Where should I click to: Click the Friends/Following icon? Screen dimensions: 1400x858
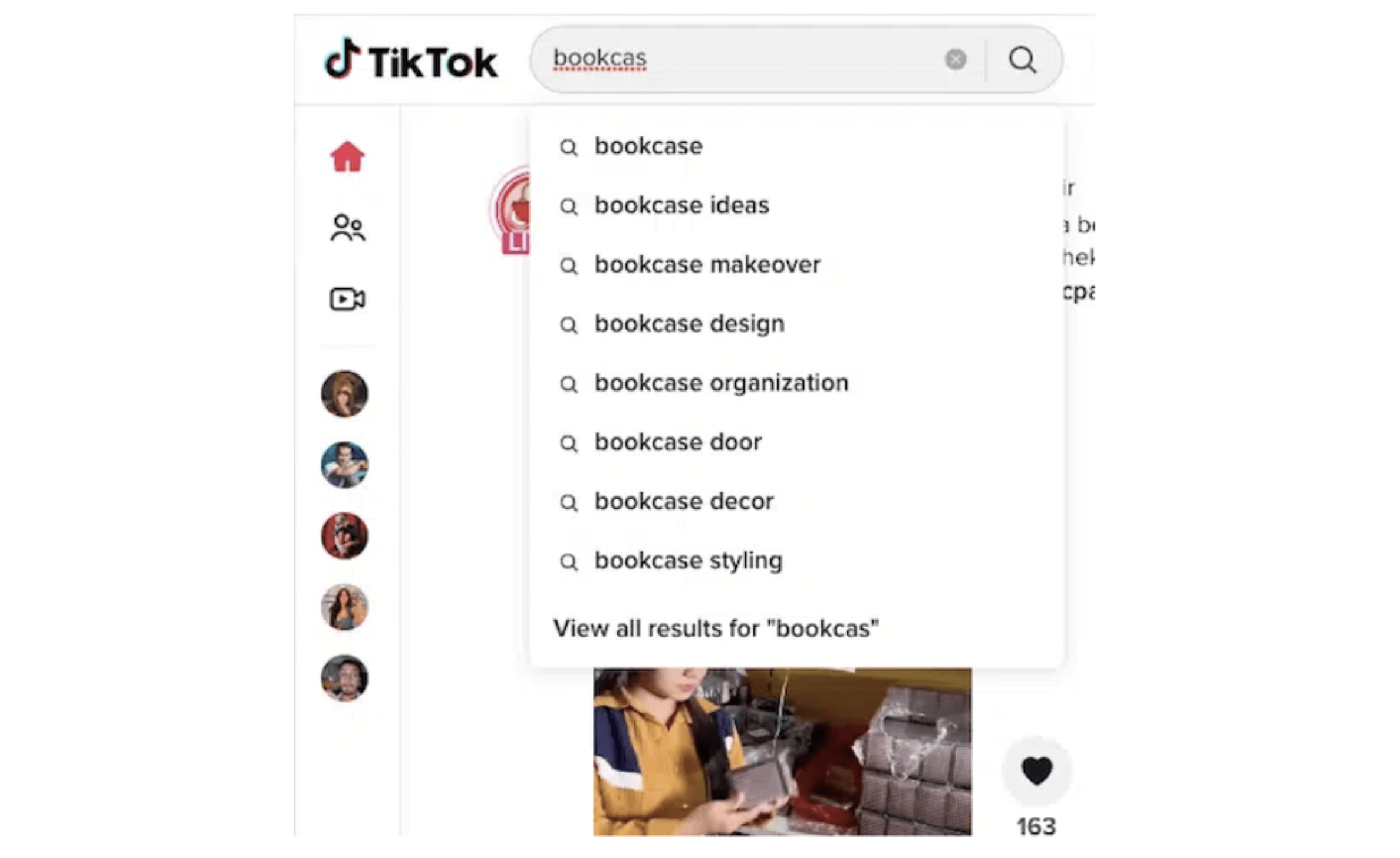(349, 227)
